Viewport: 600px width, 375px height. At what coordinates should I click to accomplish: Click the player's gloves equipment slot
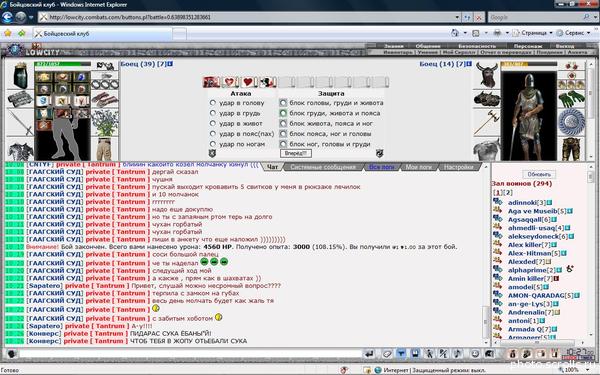pos(105,100)
